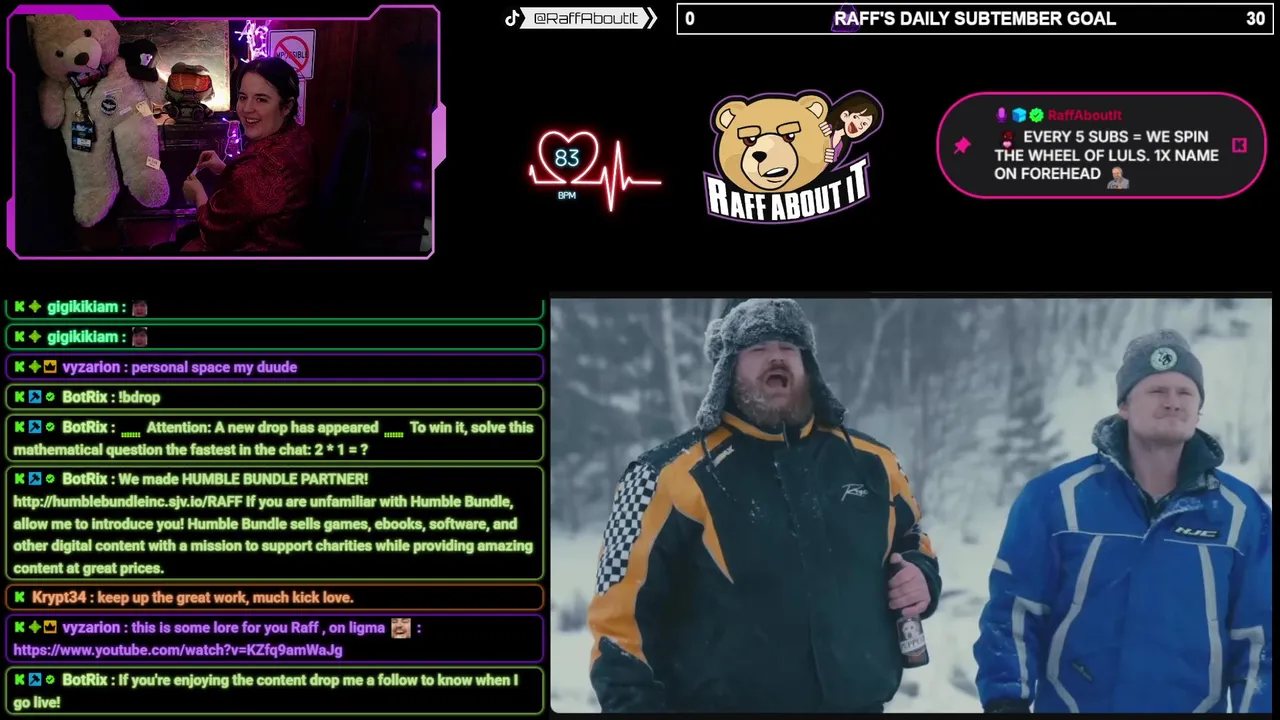Click the goal target number "30"
1280x720 pixels.
[1255, 18]
